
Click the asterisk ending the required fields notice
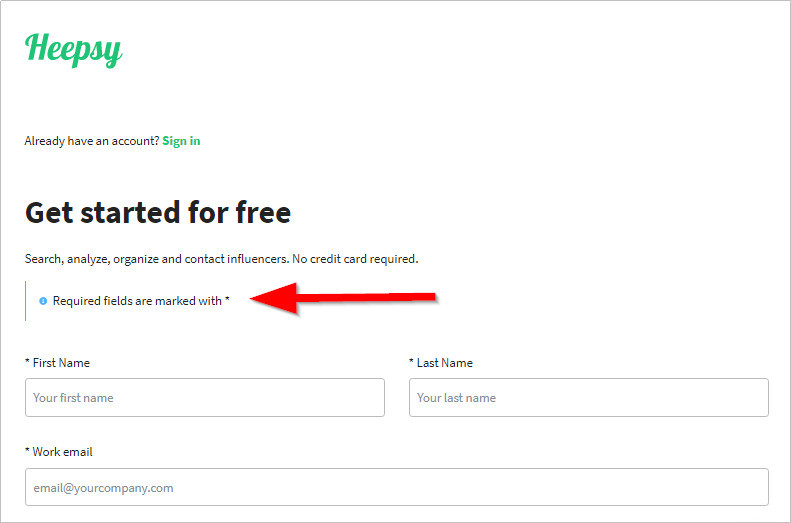click(227, 299)
